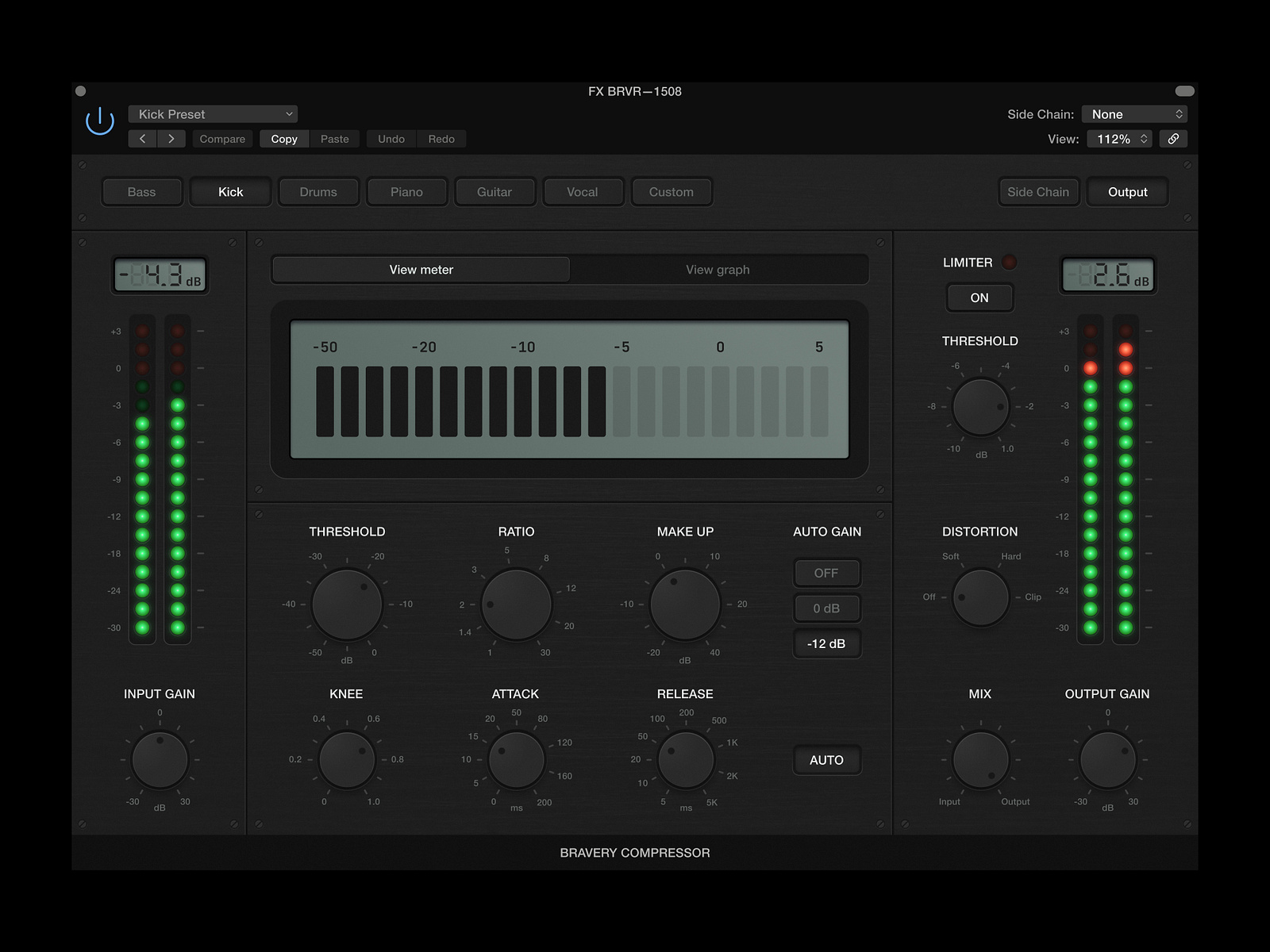Screen dimensions: 1270x952
Task: Click the plugin power button icon
Action: 100,121
